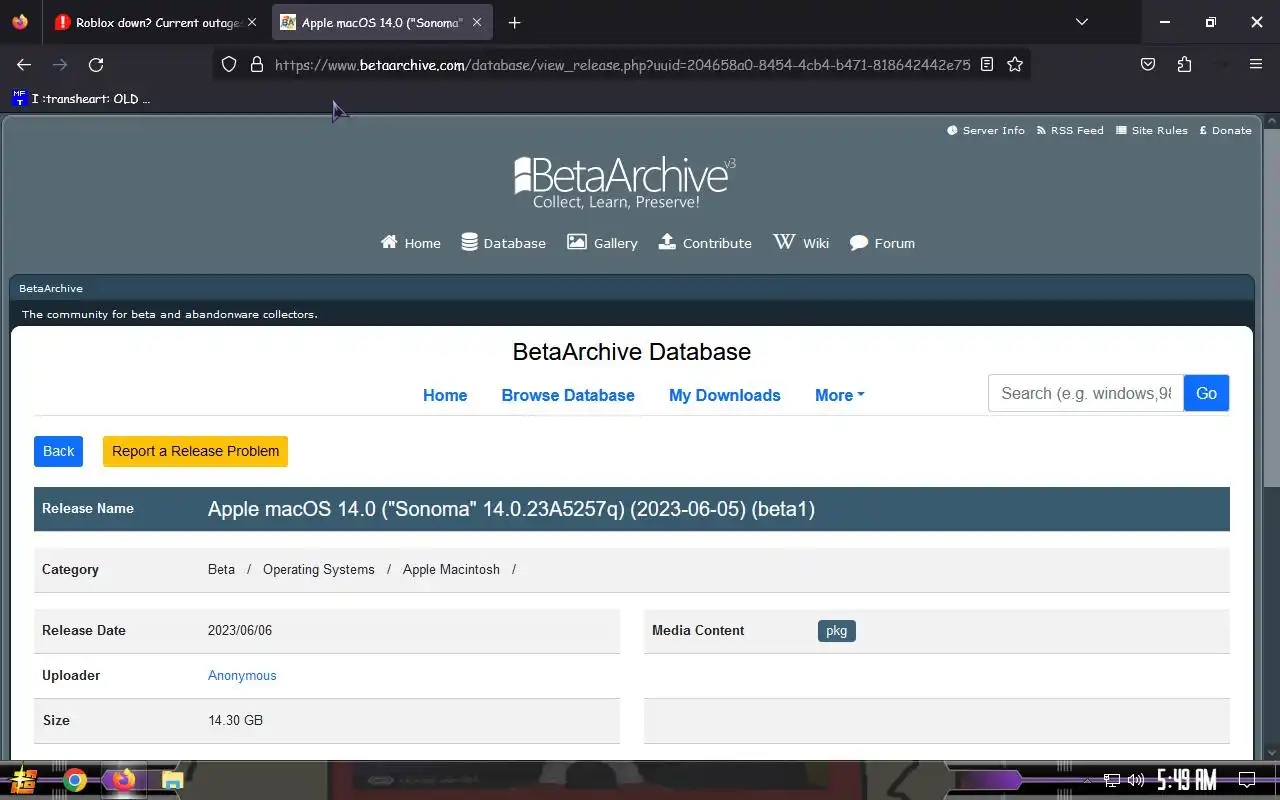Open the Start menu icon on taskbar
This screenshot has width=1280, height=800.
25,780
